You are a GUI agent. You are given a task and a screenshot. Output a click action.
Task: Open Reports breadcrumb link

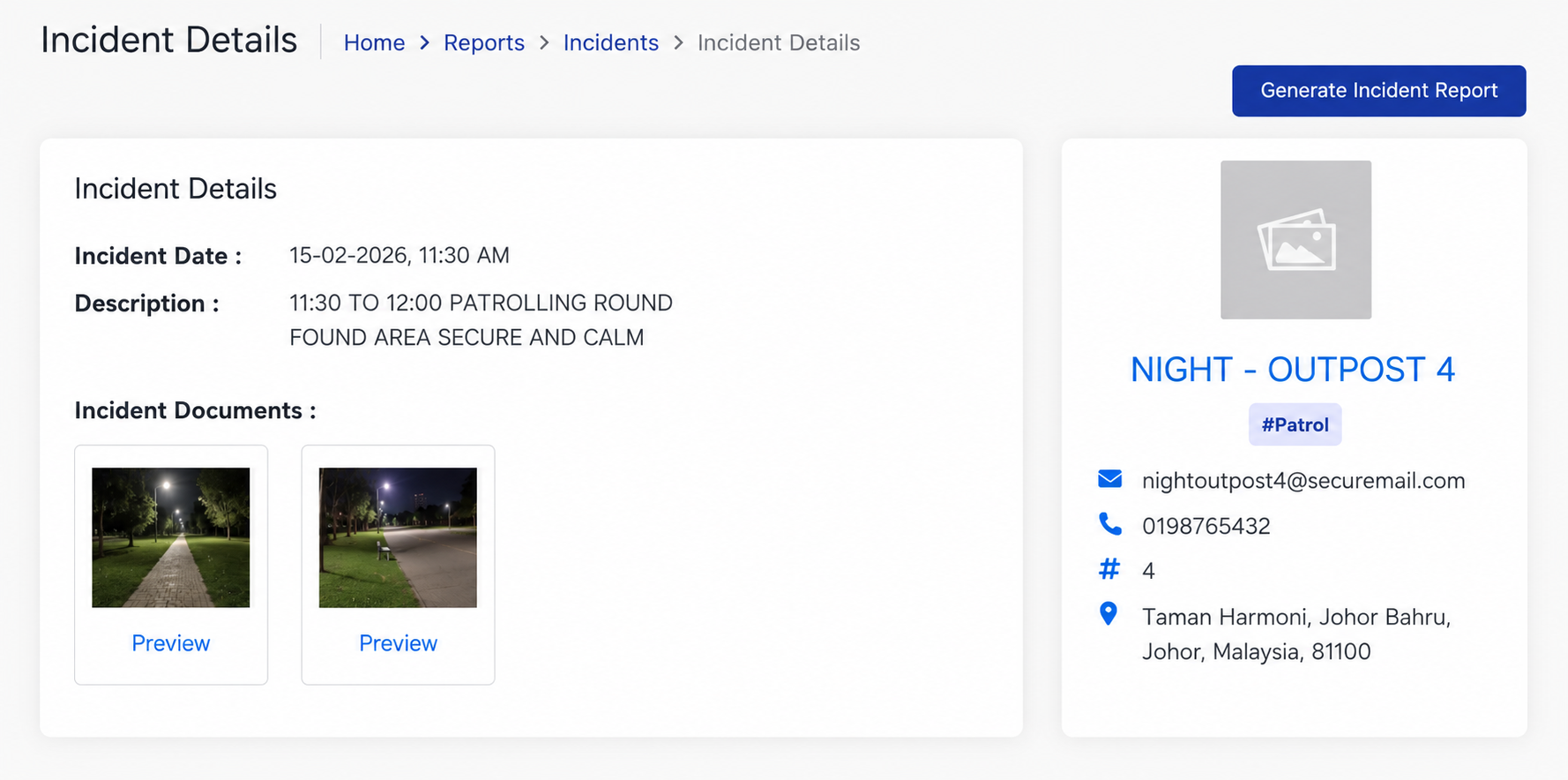tap(484, 42)
